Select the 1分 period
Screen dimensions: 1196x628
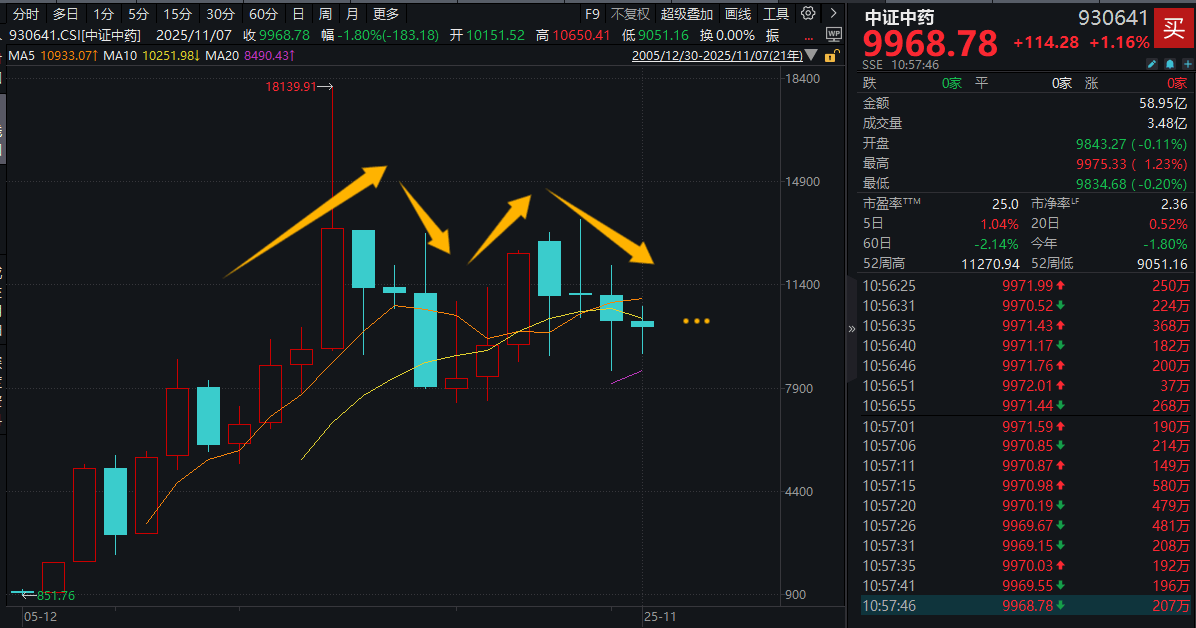(103, 14)
